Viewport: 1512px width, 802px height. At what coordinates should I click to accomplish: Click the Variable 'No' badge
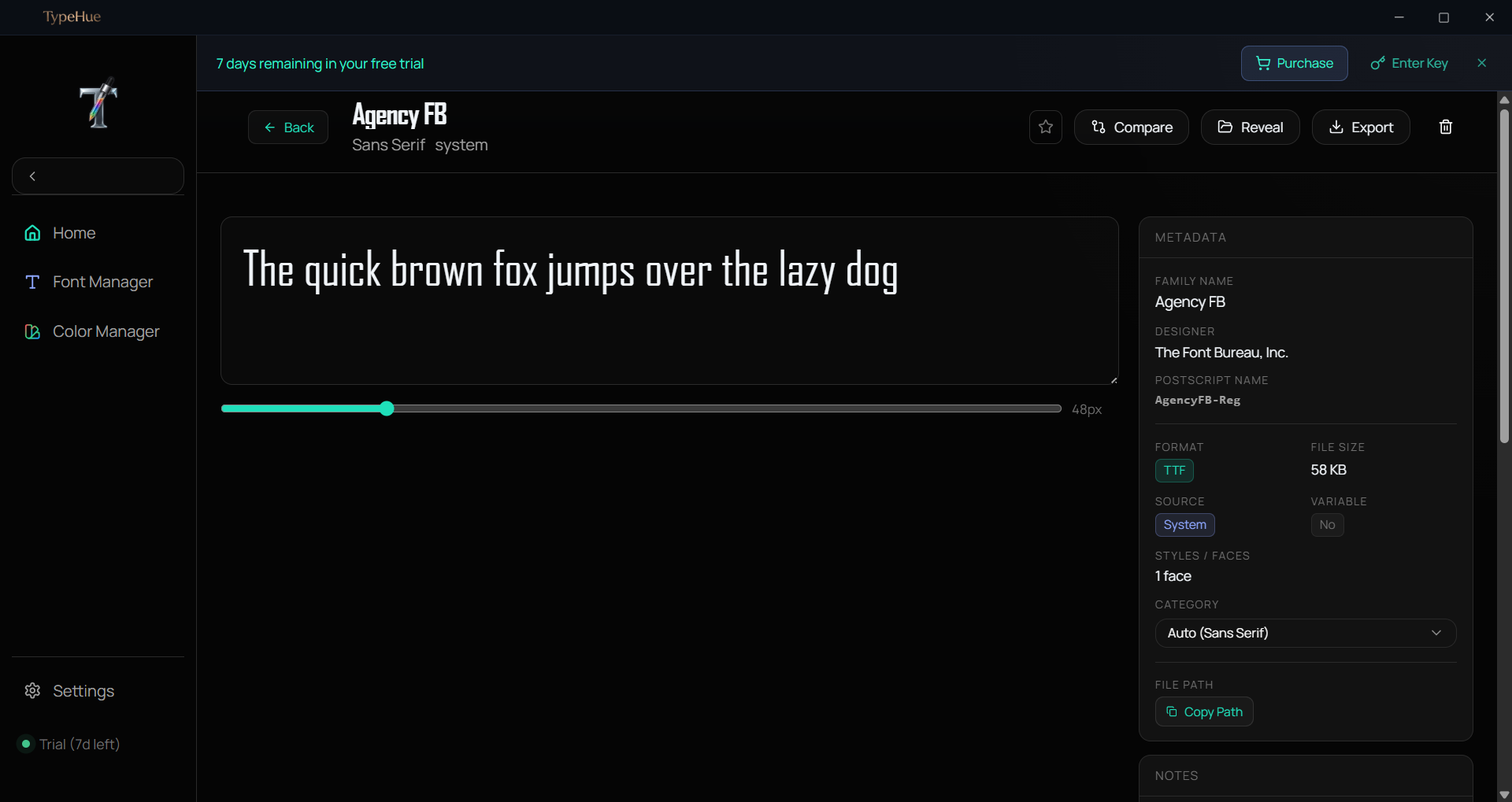click(x=1327, y=525)
